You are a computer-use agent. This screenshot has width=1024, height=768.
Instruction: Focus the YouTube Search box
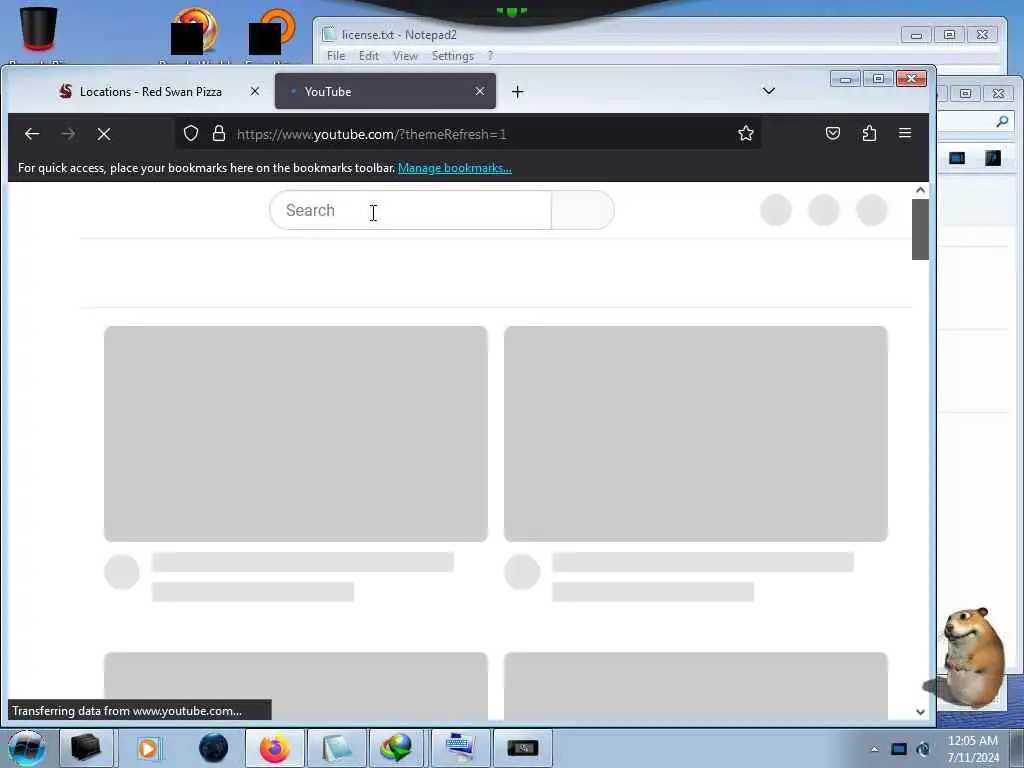(410, 210)
